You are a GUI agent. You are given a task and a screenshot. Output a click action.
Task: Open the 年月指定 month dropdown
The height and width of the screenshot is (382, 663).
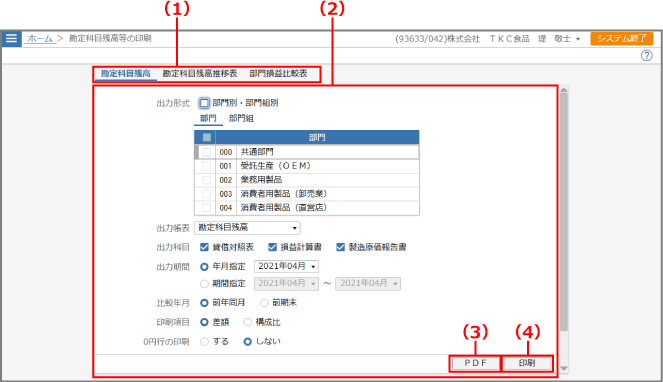(x=286, y=266)
